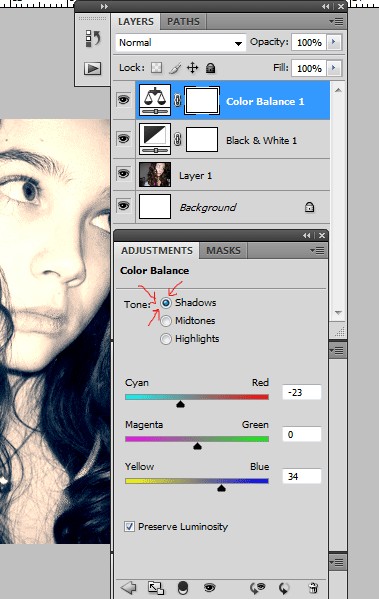Viewport: 379px width, 599px height.
Task: Click Yellow-Blue slider handle
Action: pyautogui.click(x=221, y=488)
